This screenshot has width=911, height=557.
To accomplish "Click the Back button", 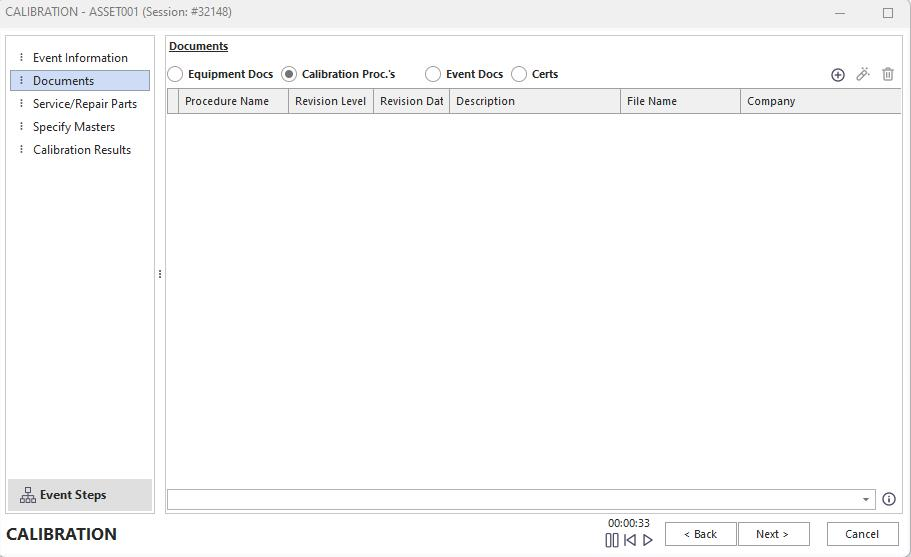I will pyautogui.click(x=701, y=534).
